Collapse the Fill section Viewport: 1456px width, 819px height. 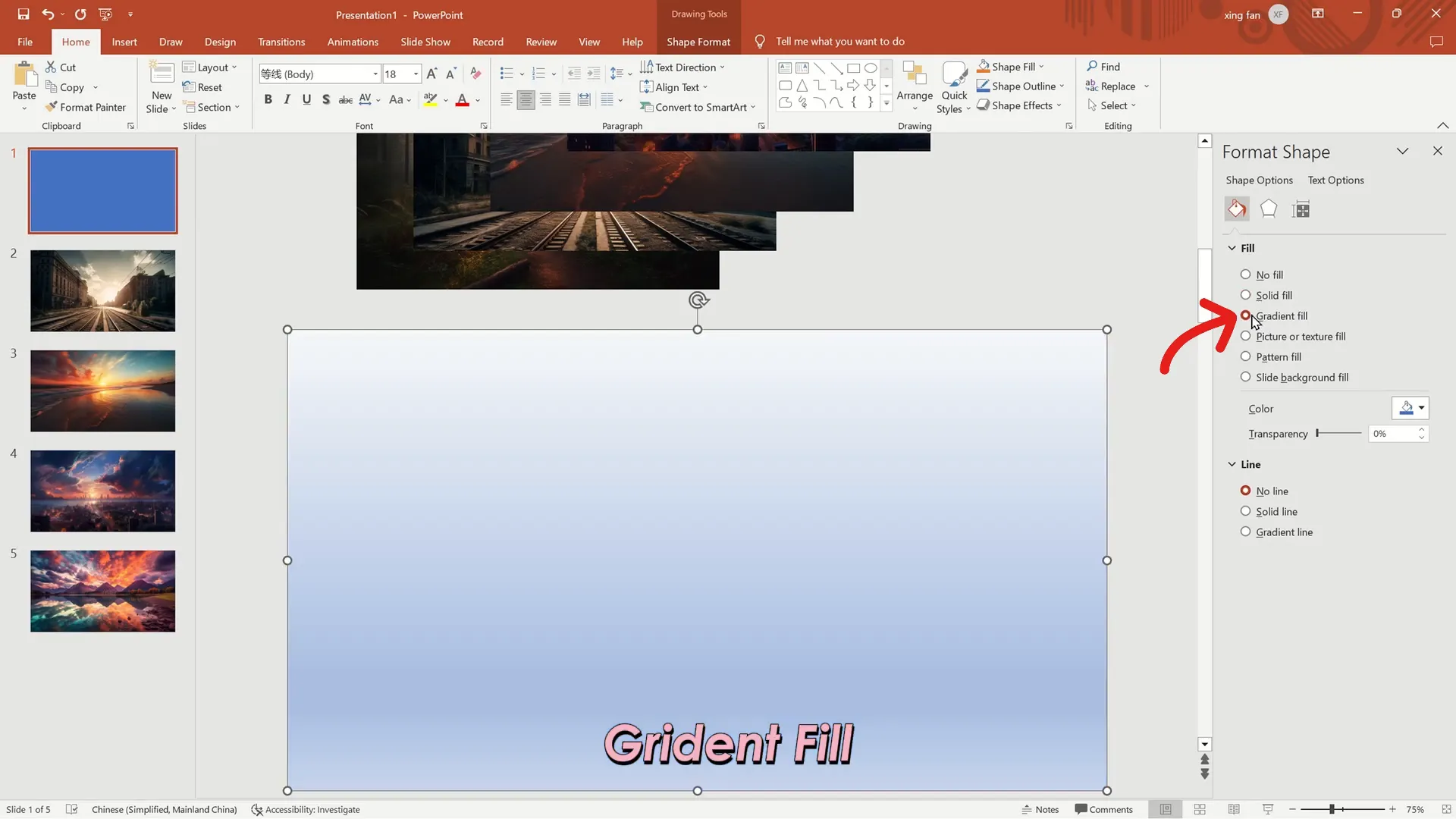point(1232,248)
